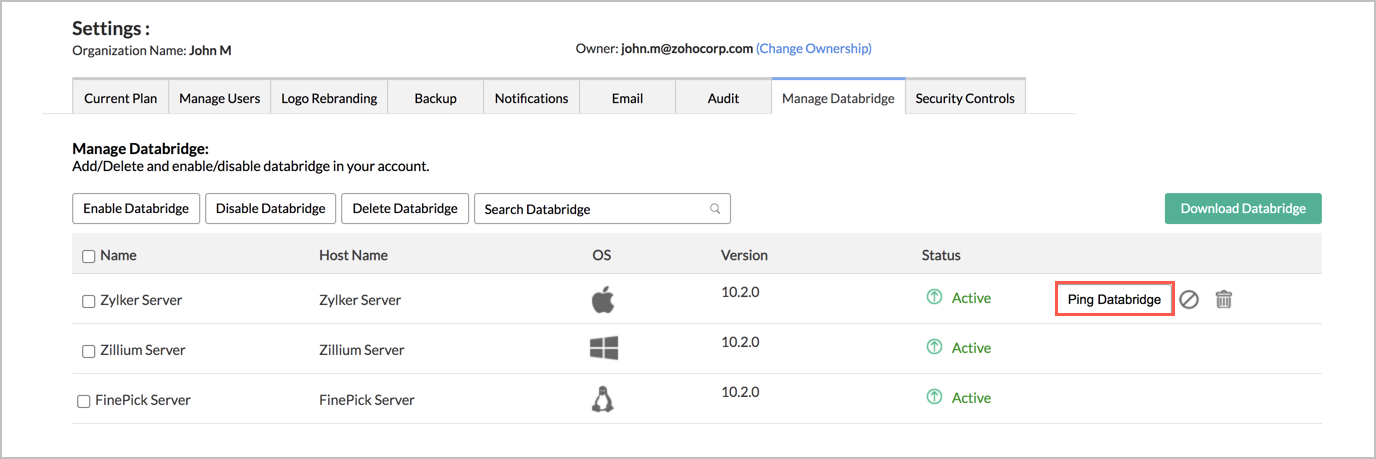The height and width of the screenshot is (459, 1376).
Task: Click the Apple OS icon for Zylker Server
Action: tap(603, 299)
